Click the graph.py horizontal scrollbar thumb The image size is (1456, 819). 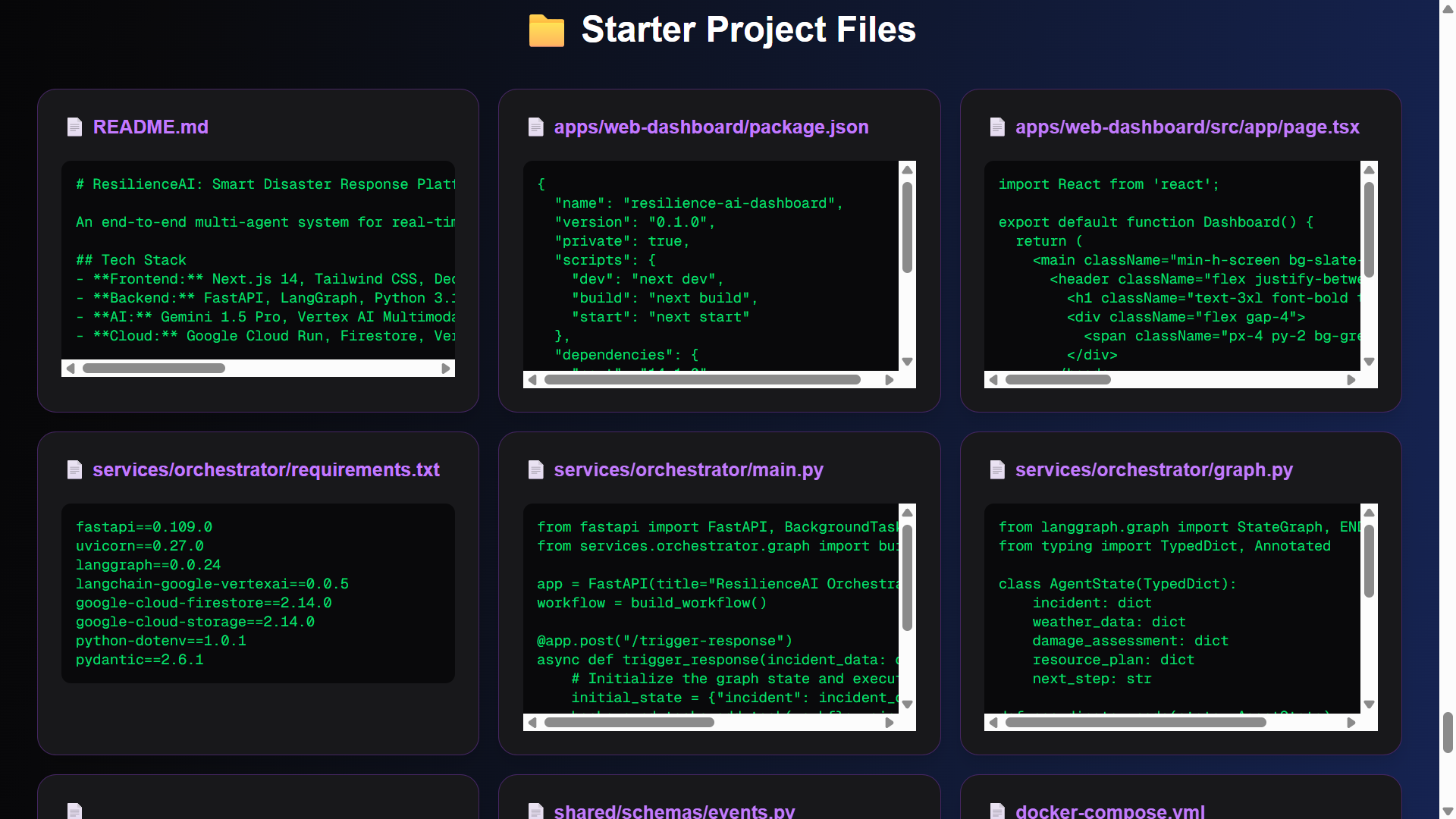coord(1135,723)
